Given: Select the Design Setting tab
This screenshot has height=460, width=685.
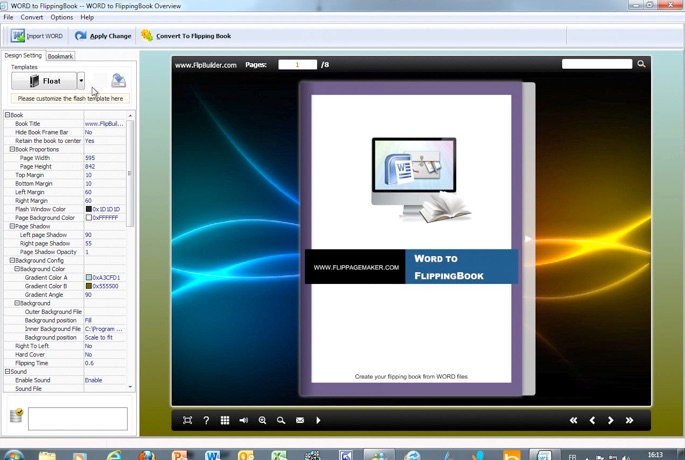Looking at the screenshot, I should coord(23,55).
